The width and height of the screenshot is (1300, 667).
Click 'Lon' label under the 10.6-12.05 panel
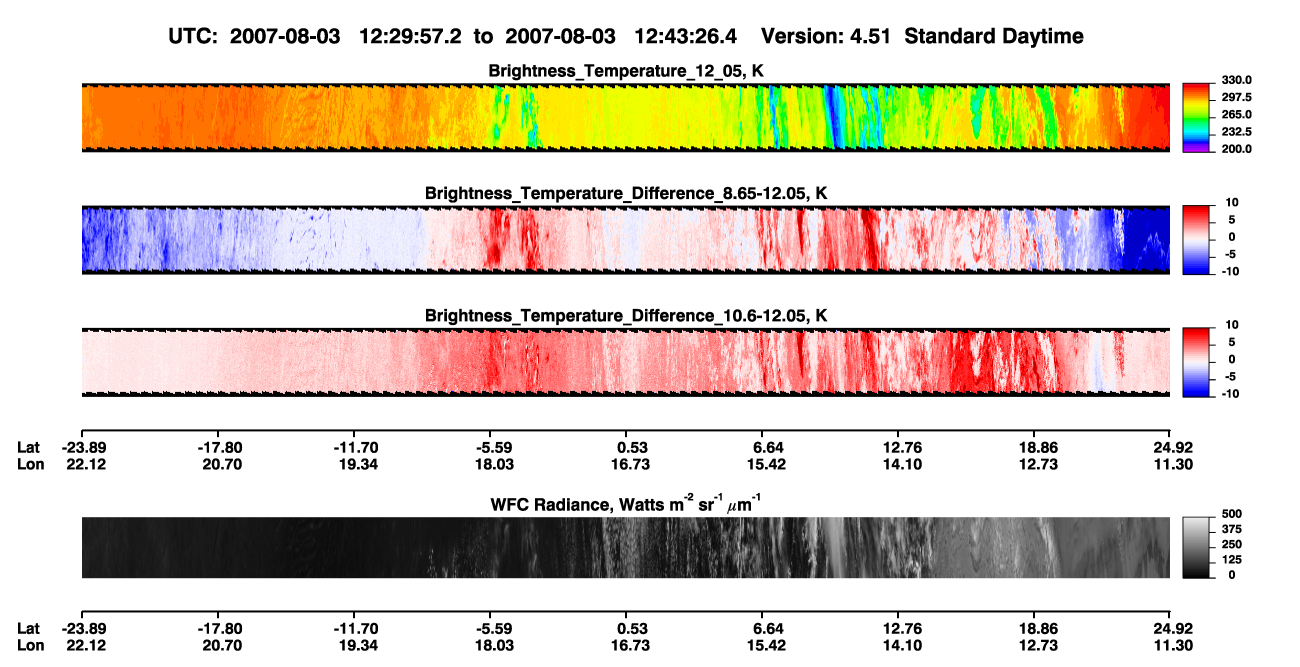click(31, 464)
